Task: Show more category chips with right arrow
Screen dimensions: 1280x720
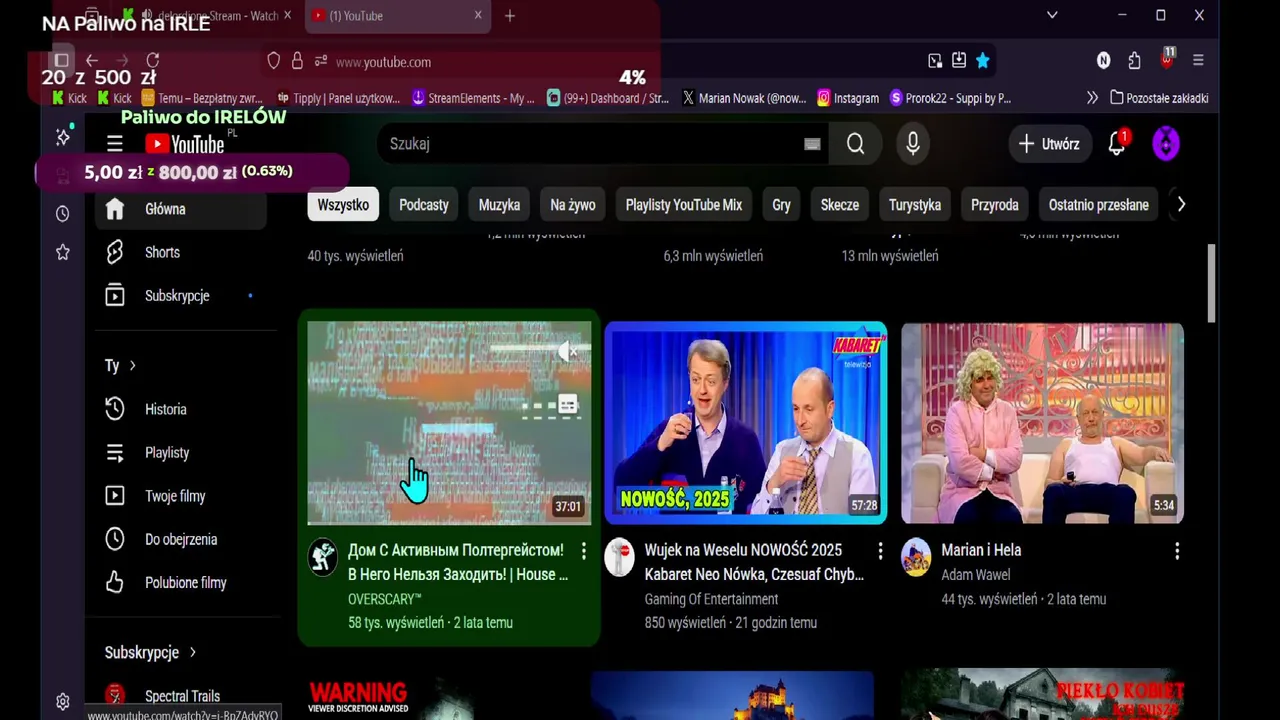Action: tap(1181, 204)
